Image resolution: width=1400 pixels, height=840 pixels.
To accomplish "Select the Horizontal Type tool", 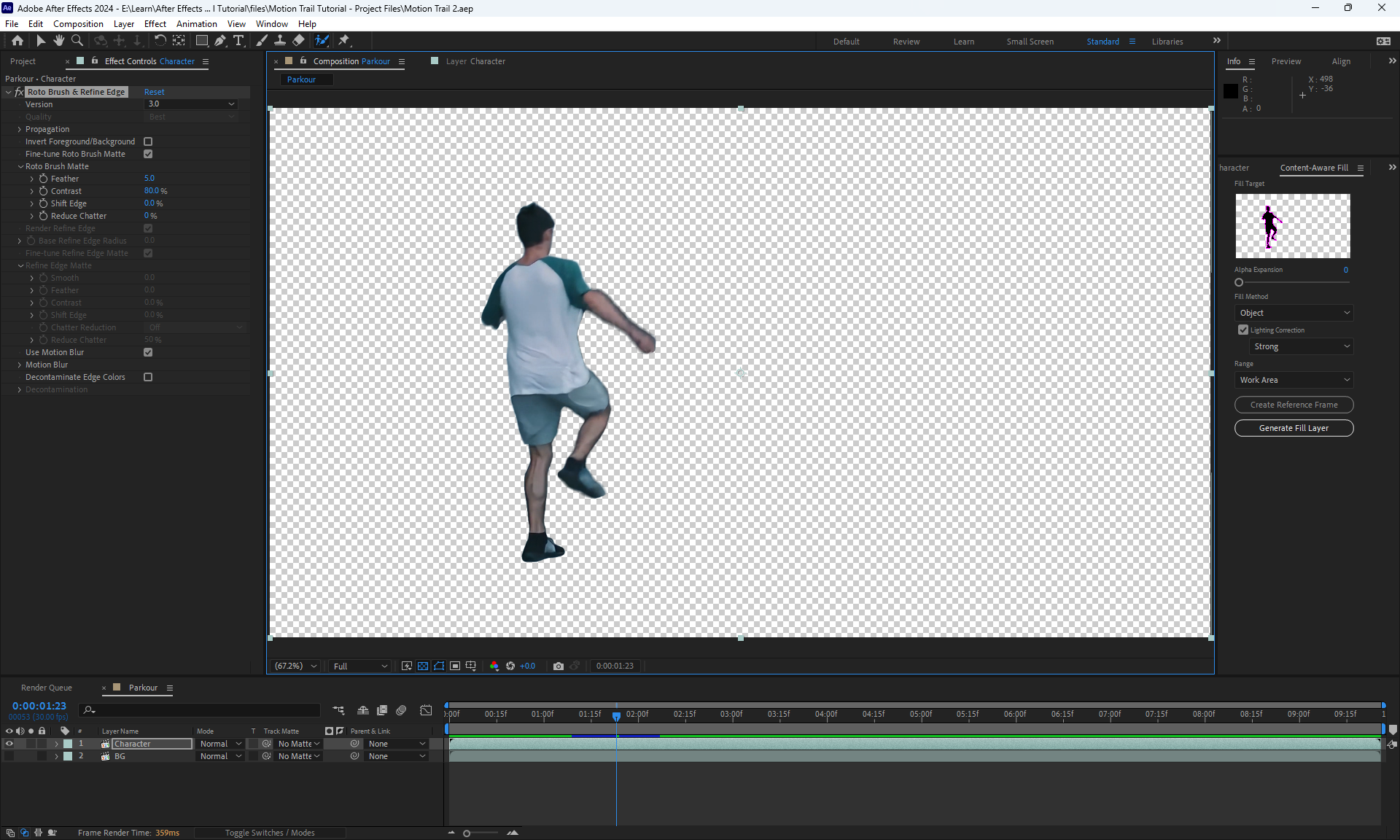I will point(238,41).
